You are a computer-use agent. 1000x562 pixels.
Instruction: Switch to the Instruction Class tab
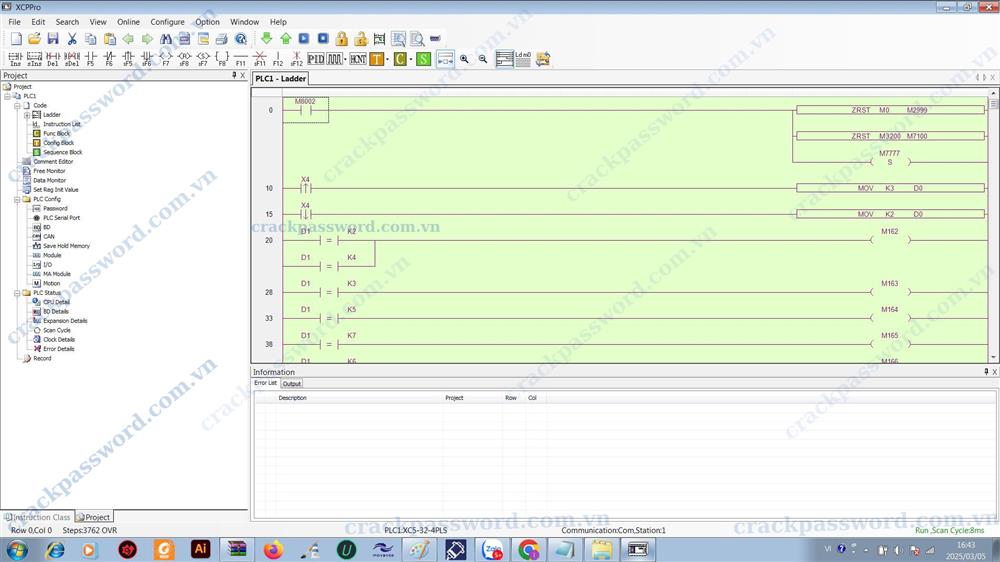pyautogui.click(x=41, y=517)
